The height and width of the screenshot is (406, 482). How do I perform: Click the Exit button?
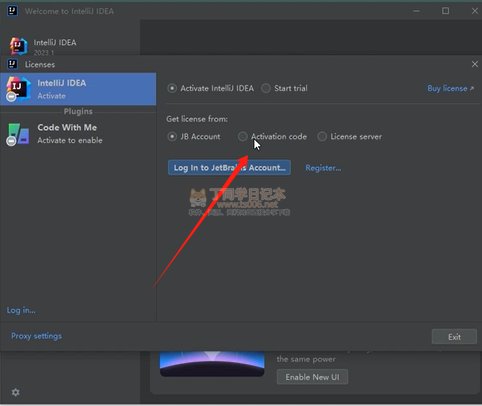click(454, 337)
